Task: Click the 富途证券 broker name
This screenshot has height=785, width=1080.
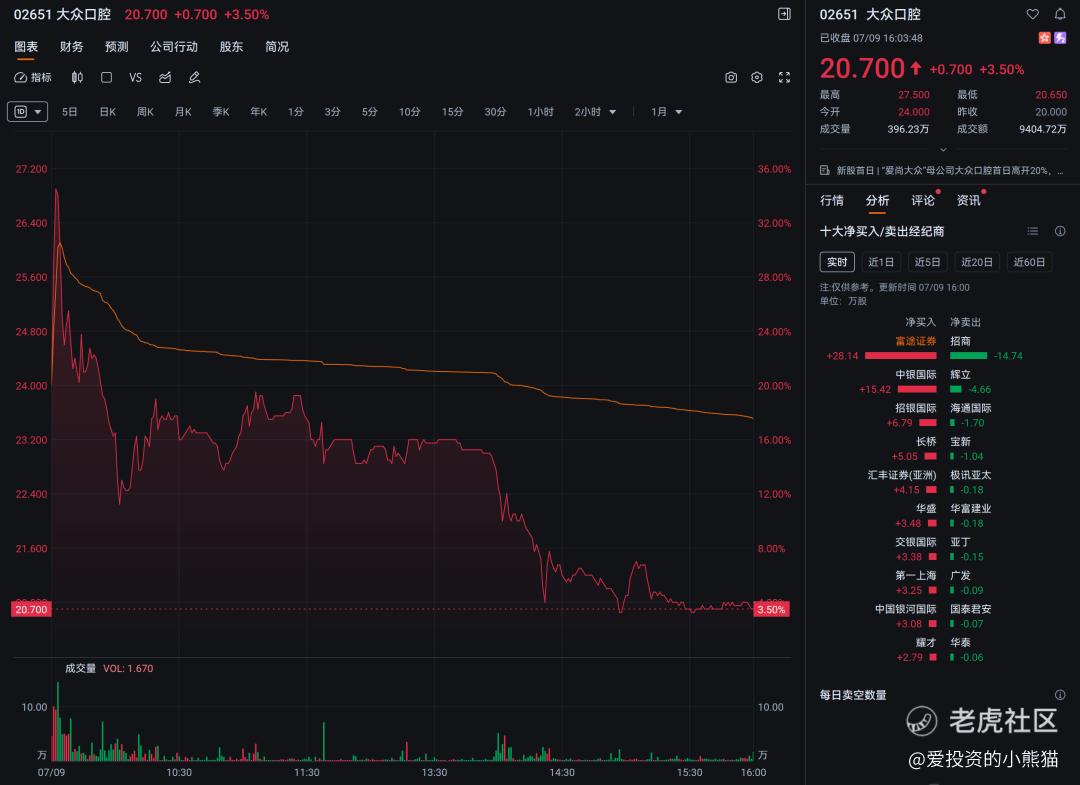Action: pos(915,341)
